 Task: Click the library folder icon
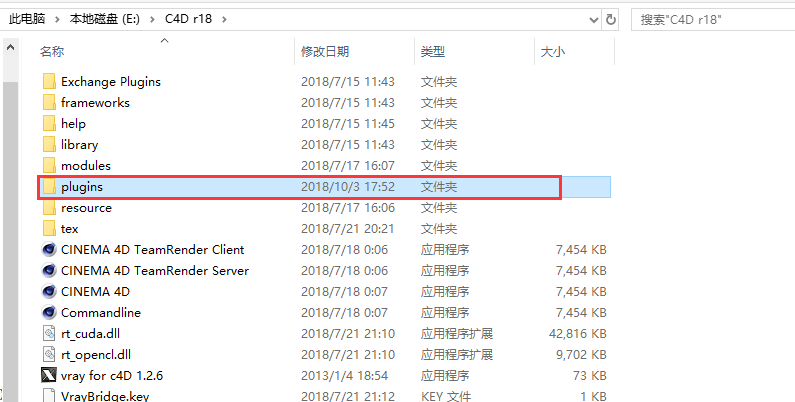49,144
